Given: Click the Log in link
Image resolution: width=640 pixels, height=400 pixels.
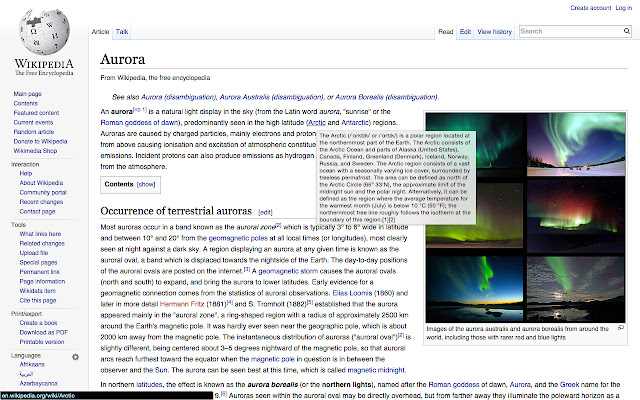Looking at the screenshot, I should tap(624, 8).
